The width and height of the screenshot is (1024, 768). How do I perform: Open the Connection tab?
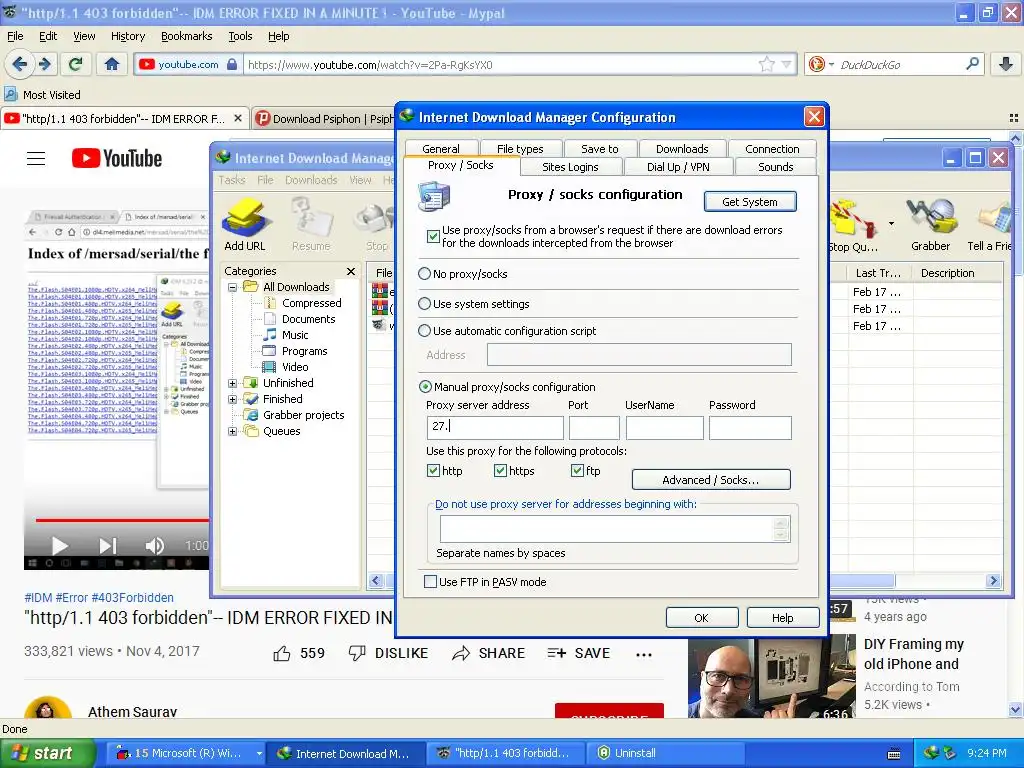click(x=772, y=148)
